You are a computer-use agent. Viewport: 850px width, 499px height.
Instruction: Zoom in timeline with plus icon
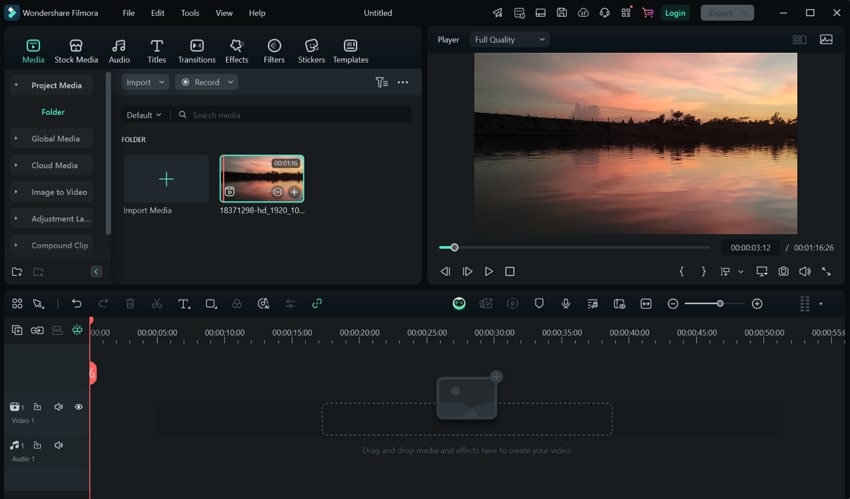coord(757,304)
